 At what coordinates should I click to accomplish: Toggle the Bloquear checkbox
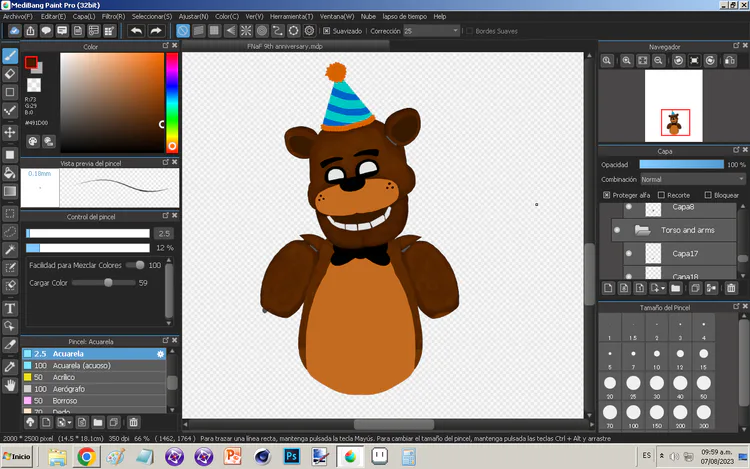(708, 195)
